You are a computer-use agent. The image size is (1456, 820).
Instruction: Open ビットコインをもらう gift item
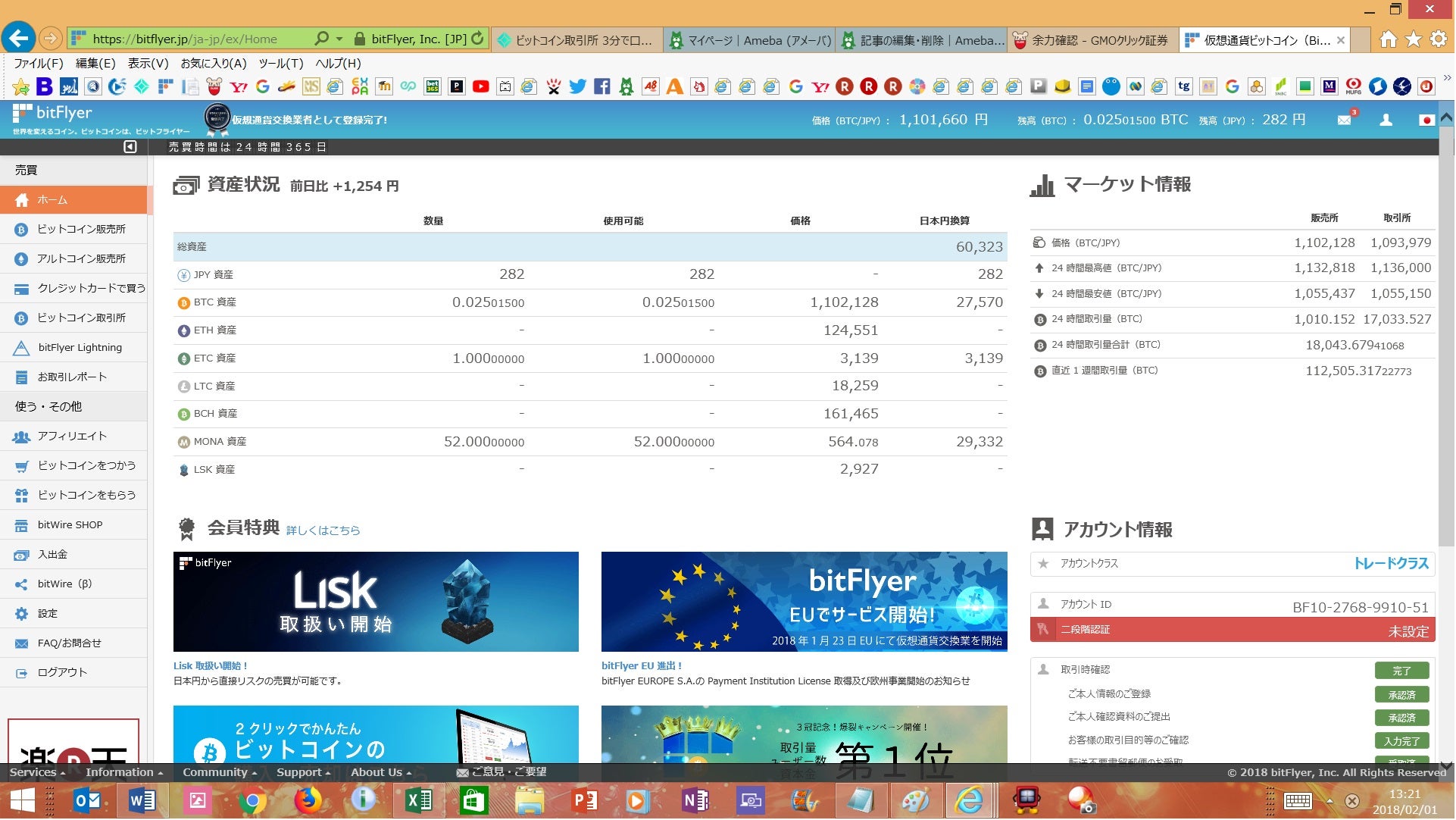point(73,496)
